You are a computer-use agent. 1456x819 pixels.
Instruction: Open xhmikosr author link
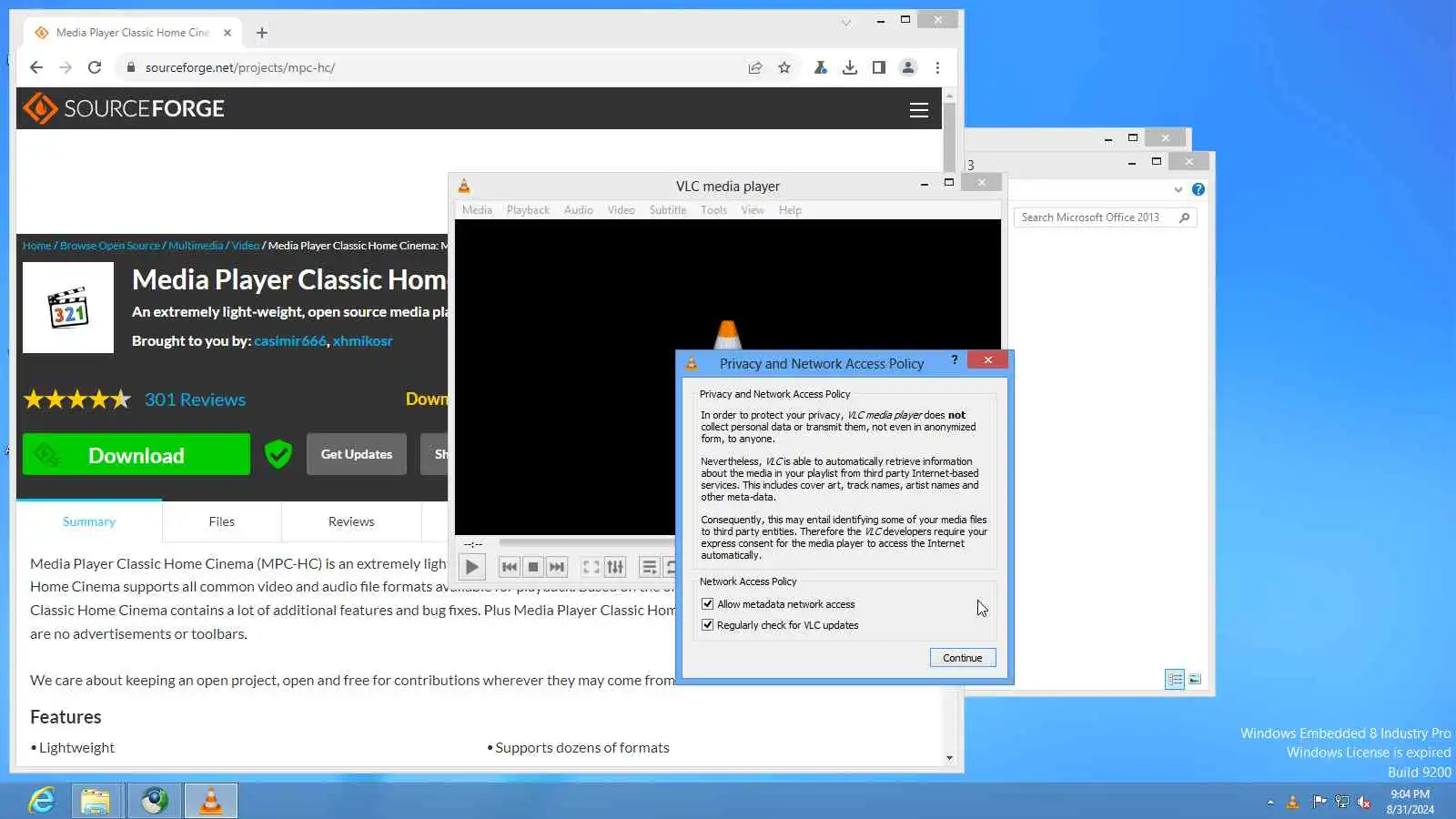click(x=363, y=341)
